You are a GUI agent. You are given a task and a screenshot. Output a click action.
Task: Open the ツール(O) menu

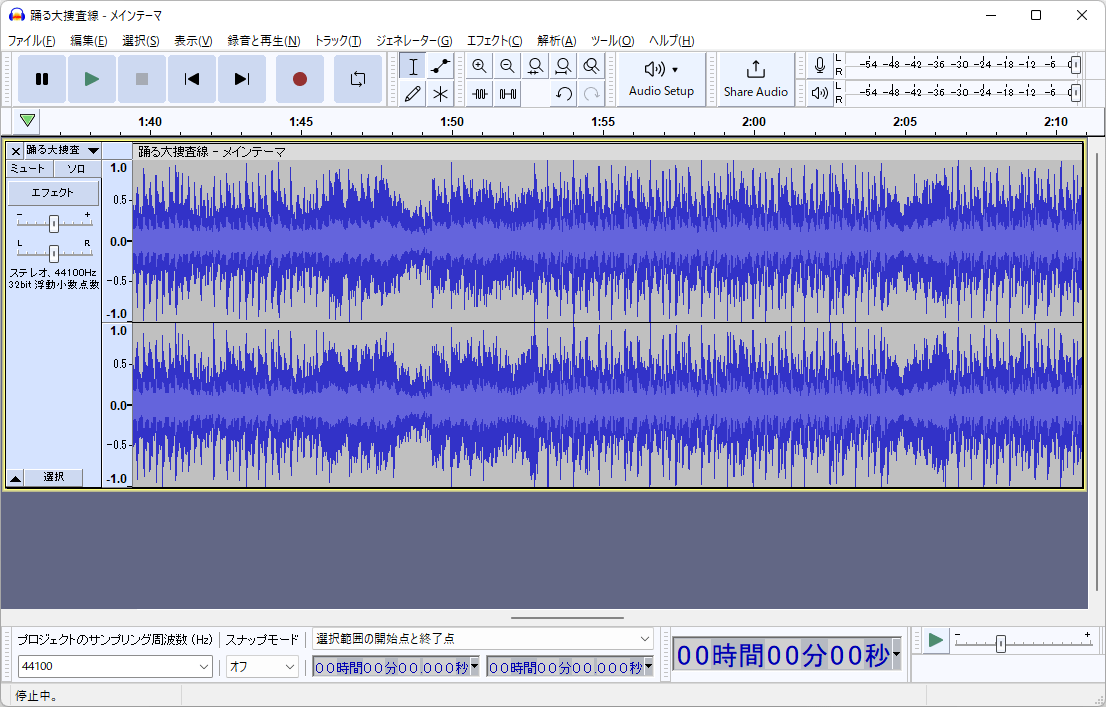pos(612,41)
